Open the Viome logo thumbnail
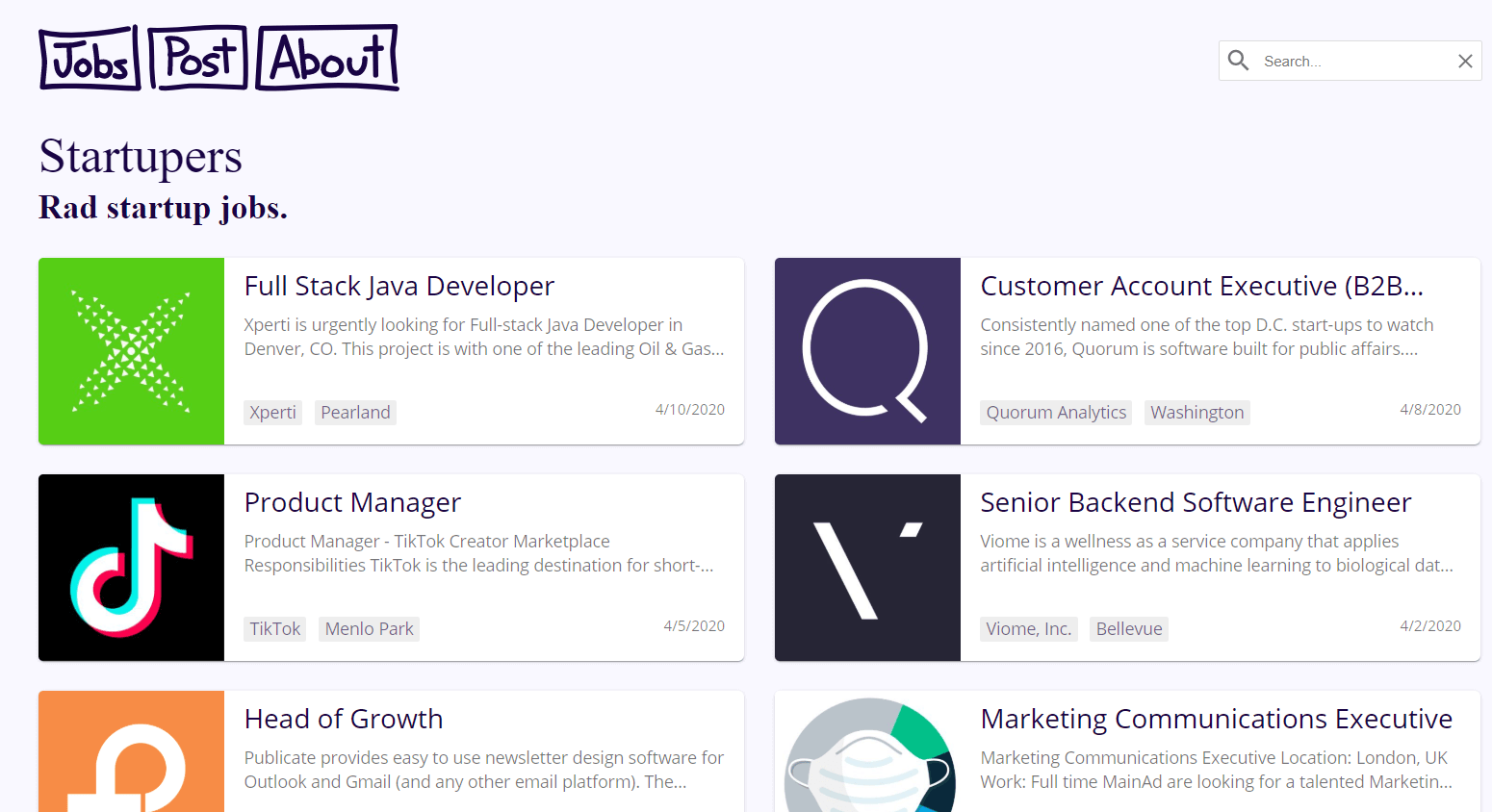Image resolution: width=1492 pixels, height=812 pixels. pyautogui.click(x=867, y=568)
